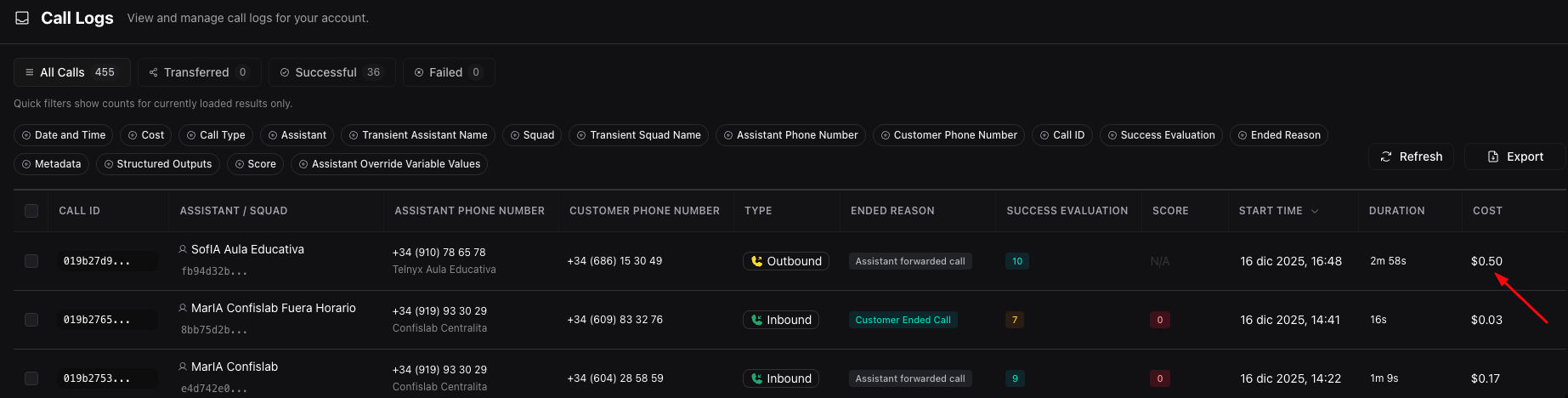The image size is (1568, 398).
Task: Open the Transferred calls tab
Action: click(x=198, y=72)
